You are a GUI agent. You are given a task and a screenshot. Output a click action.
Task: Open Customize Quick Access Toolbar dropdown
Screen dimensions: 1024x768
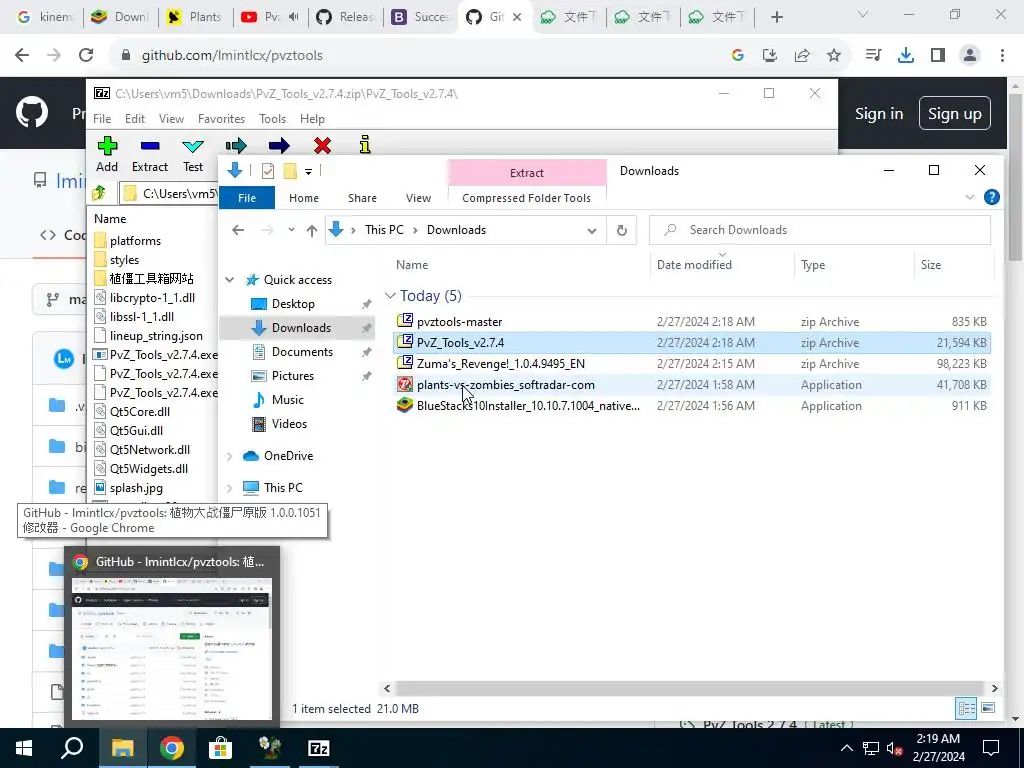(308, 172)
